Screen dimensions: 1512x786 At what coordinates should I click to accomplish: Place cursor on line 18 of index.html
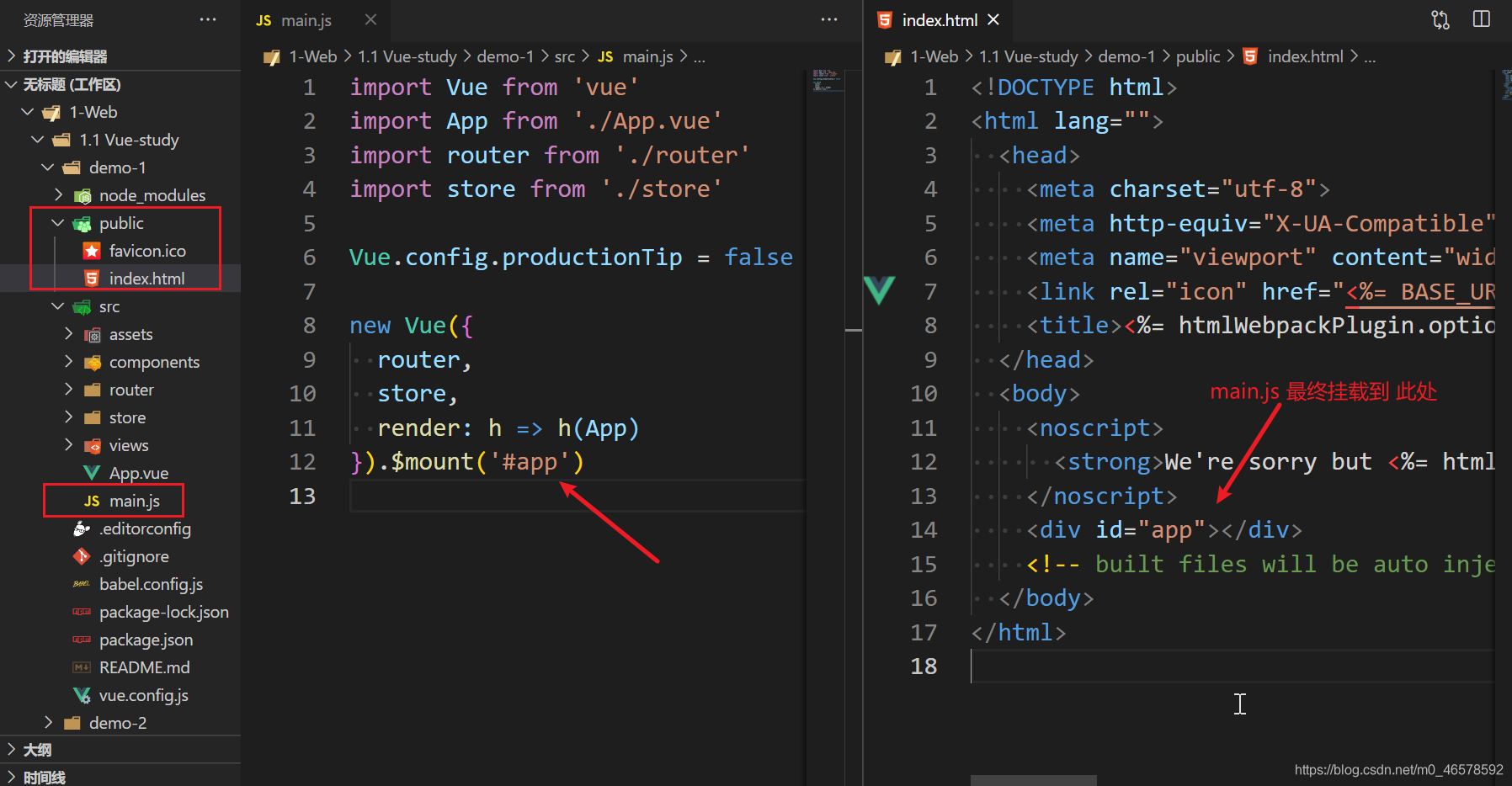[x=1232, y=666]
